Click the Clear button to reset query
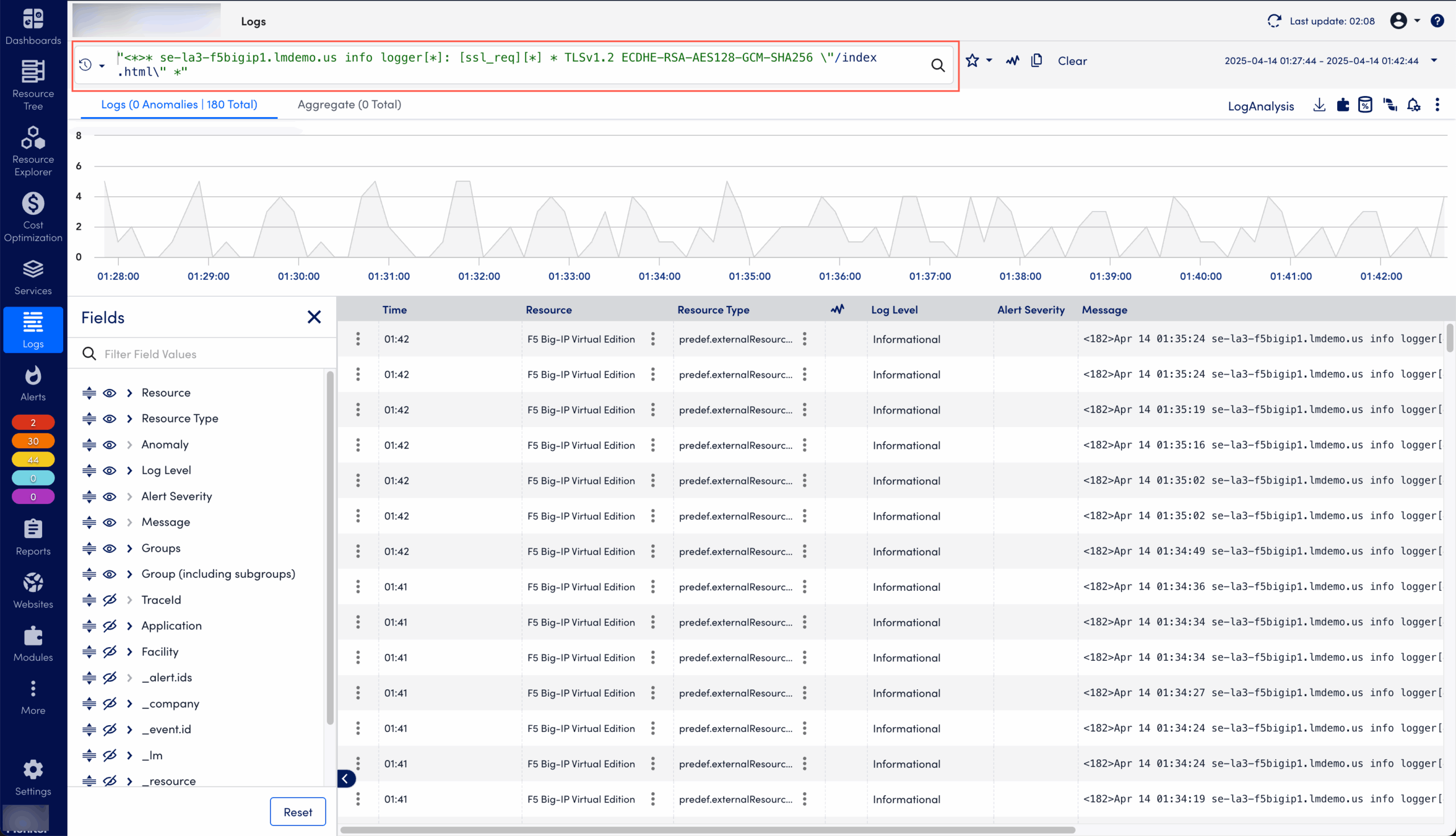The width and height of the screenshot is (1456, 836). point(1072,61)
